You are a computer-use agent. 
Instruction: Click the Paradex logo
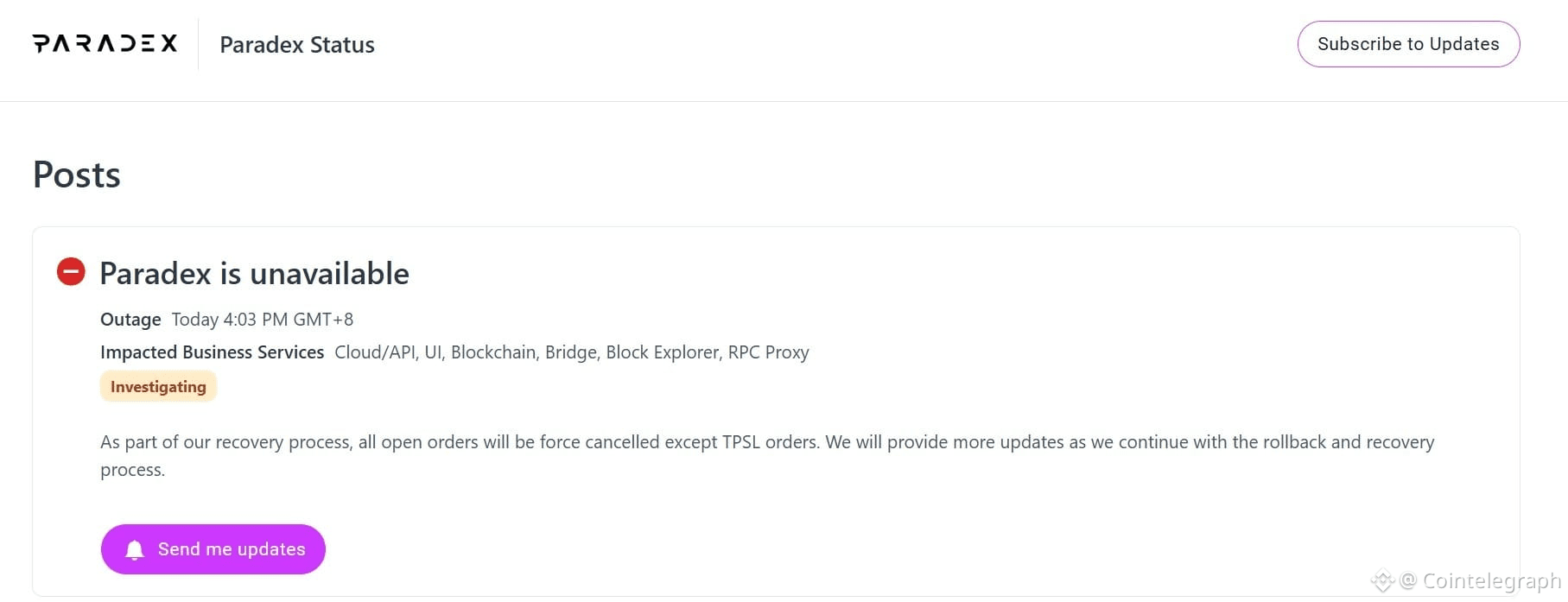(x=105, y=44)
